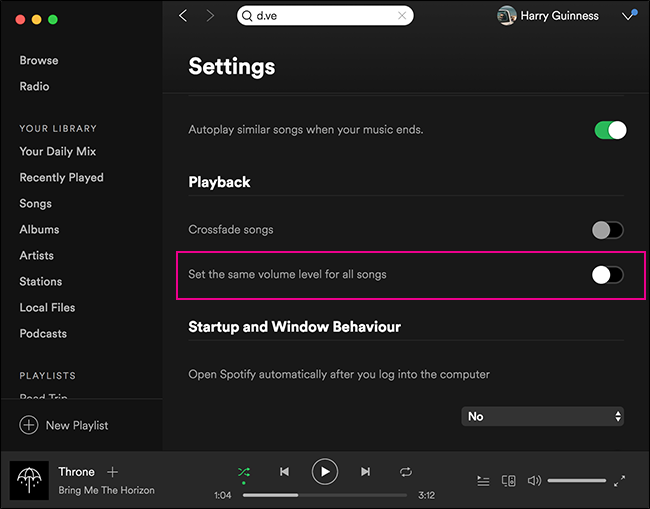Disable autoplay similar songs toggle
The image size is (650, 509).
pos(609,130)
